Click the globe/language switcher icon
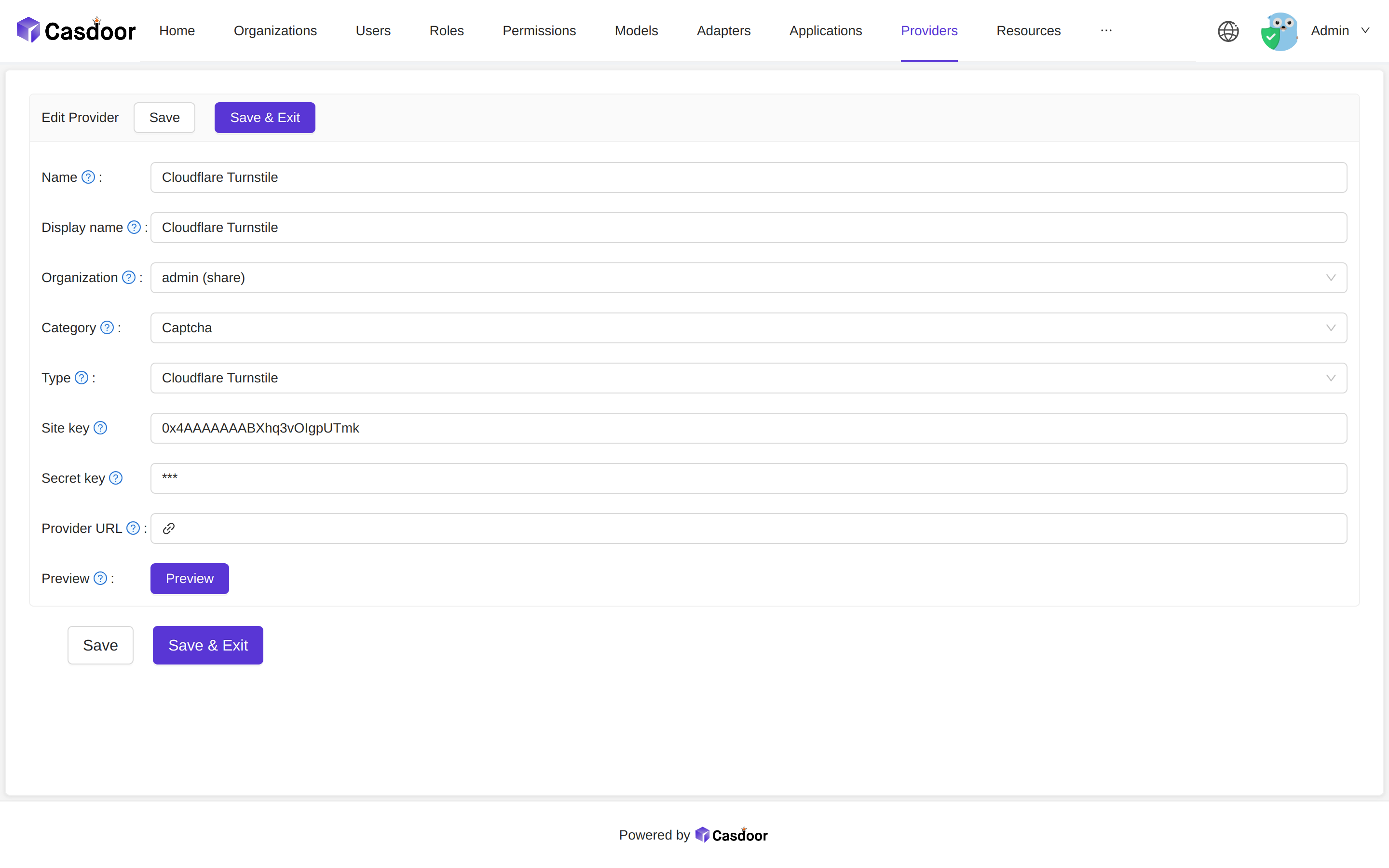 pos(1228,30)
